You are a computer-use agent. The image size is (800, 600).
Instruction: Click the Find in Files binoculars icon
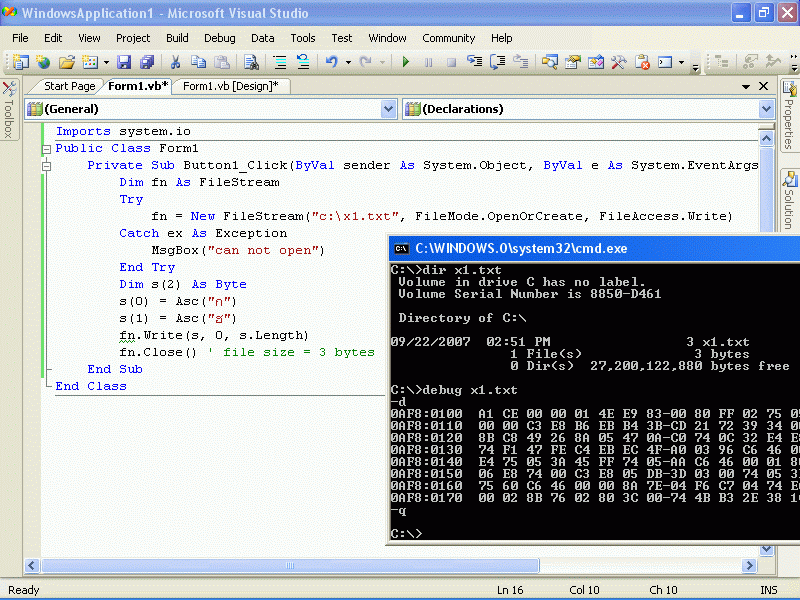point(251,62)
